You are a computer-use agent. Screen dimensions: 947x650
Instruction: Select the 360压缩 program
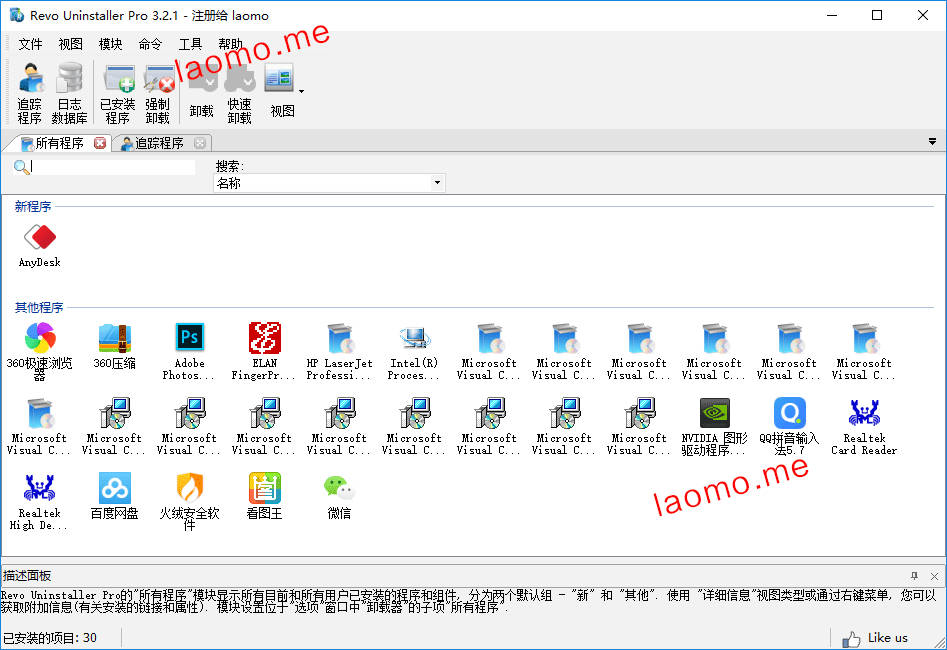(115, 347)
